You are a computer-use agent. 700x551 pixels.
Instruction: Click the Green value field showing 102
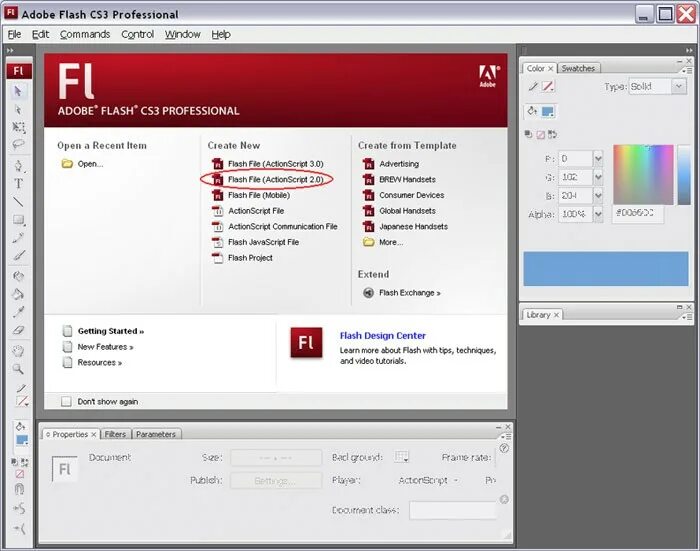click(x=575, y=177)
